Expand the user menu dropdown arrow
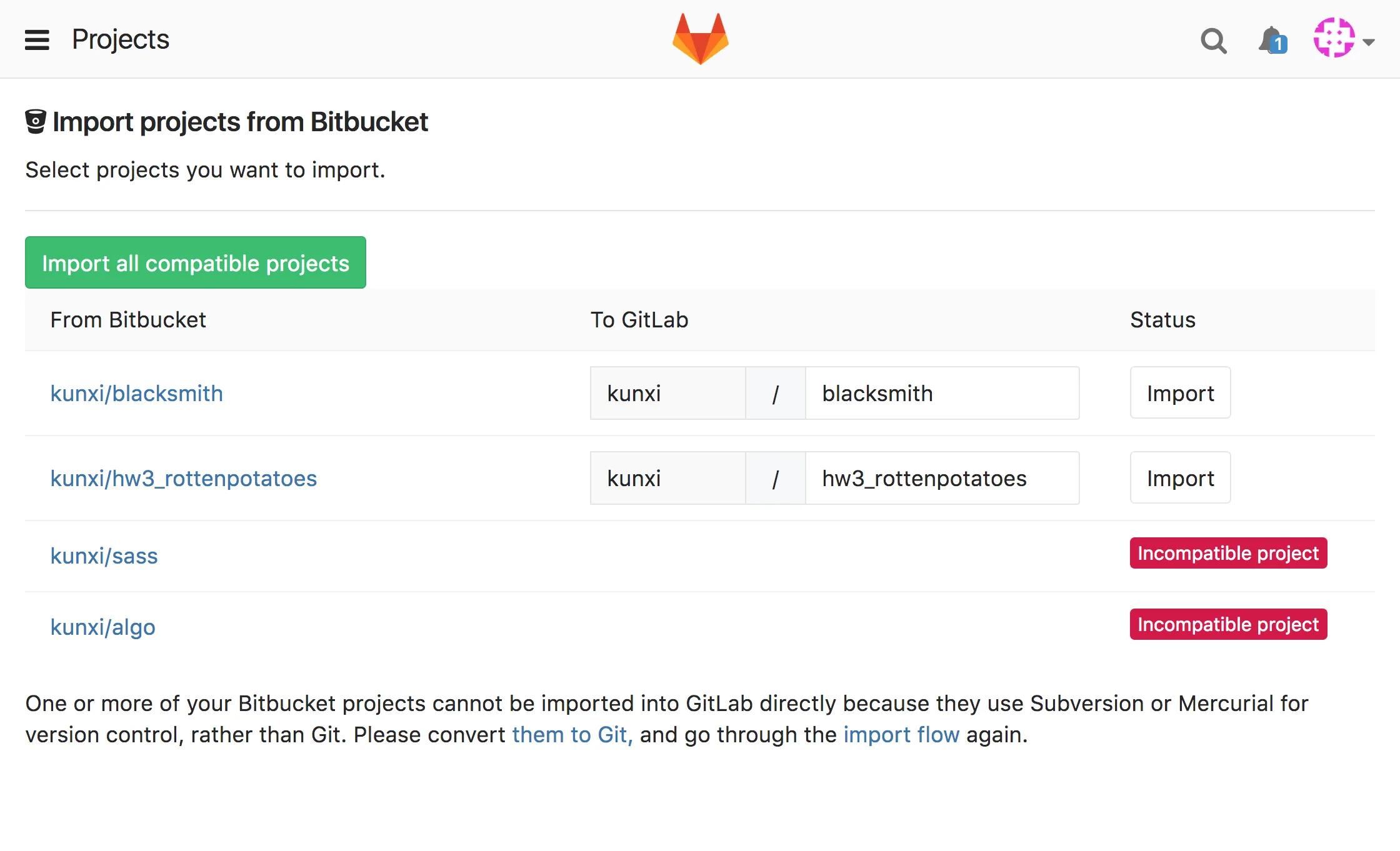The width and height of the screenshot is (1400, 851). (x=1369, y=42)
